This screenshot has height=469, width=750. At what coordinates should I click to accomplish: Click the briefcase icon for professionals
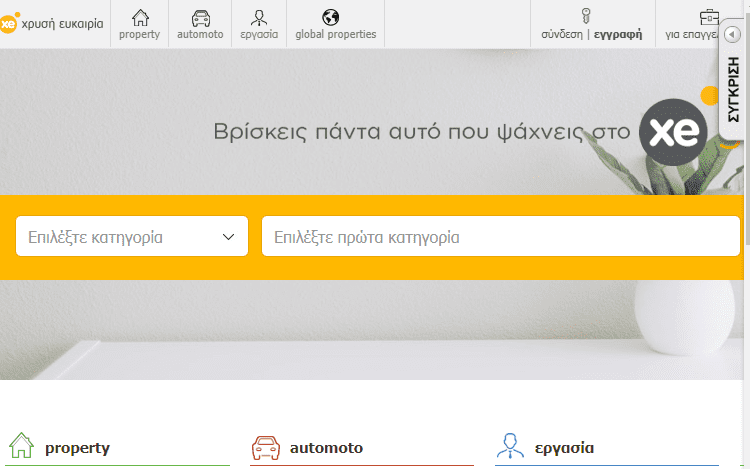tap(709, 18)
